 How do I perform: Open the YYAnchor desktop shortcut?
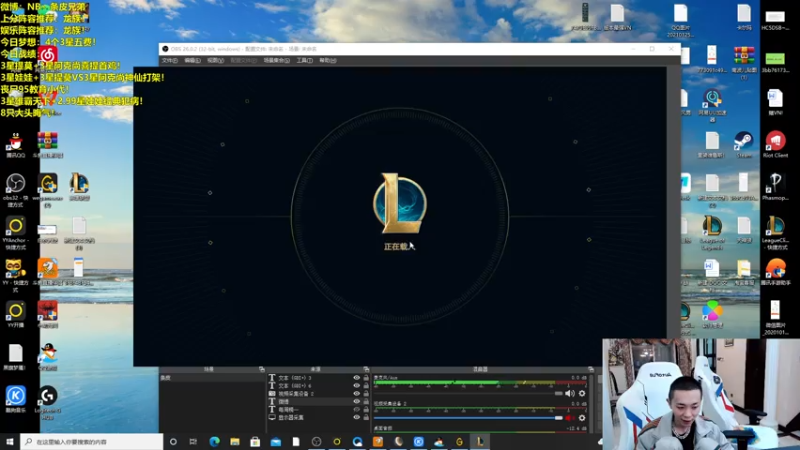15,233
